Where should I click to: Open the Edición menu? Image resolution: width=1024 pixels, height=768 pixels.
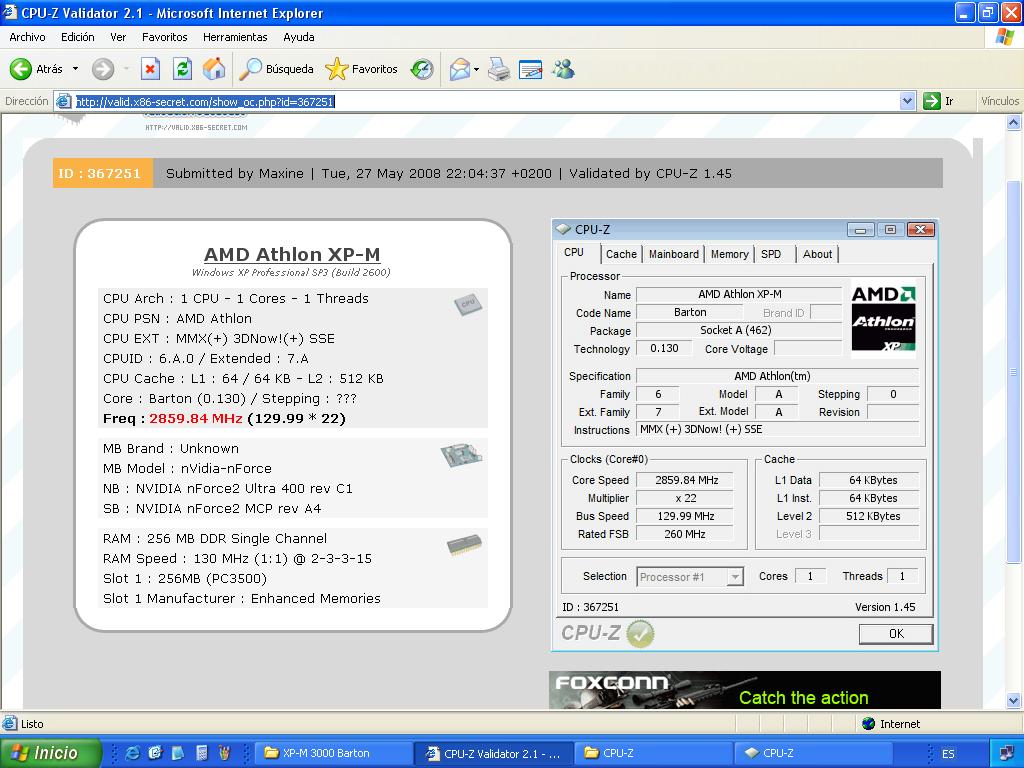(x=78, y=37)
